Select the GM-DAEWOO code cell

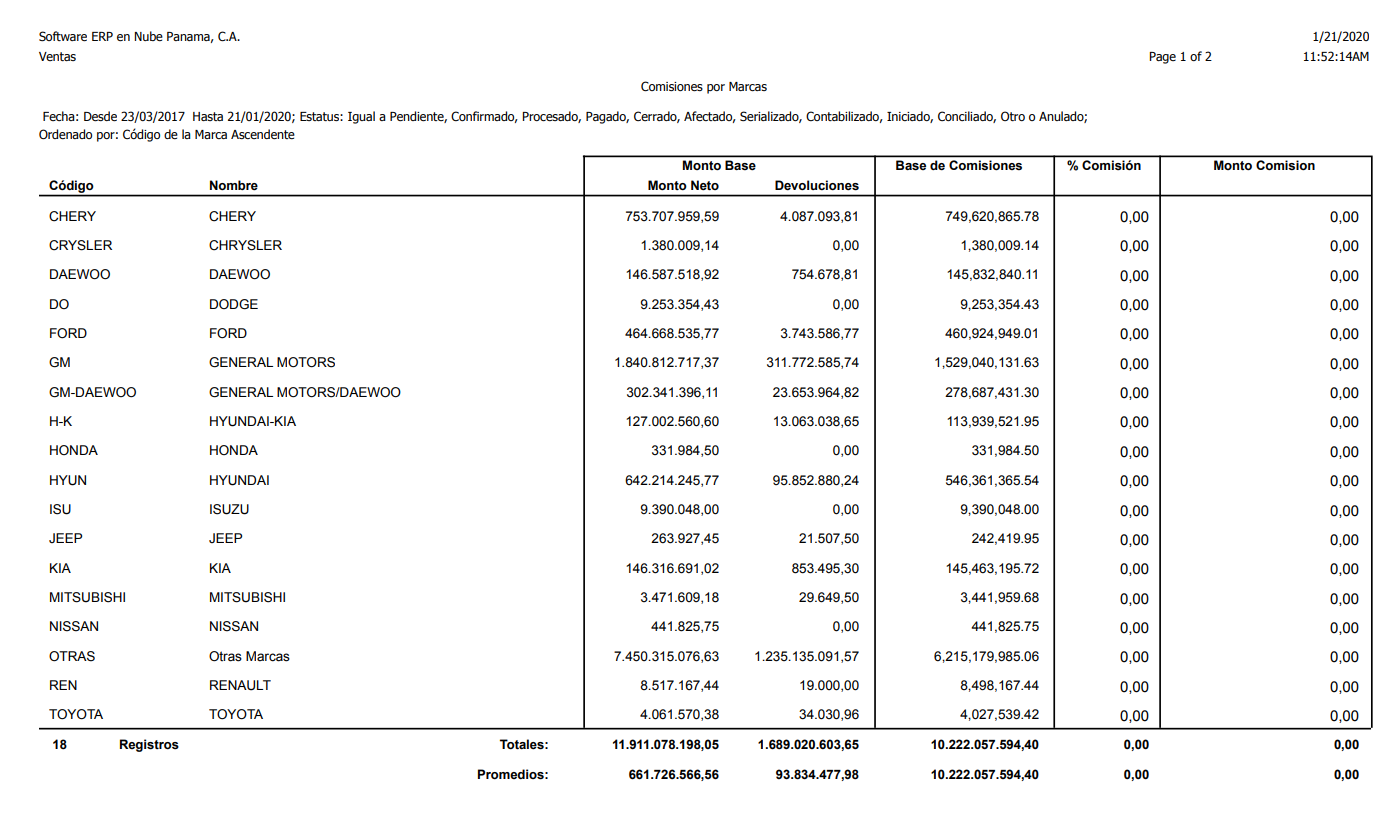click(x=93, y=392)
